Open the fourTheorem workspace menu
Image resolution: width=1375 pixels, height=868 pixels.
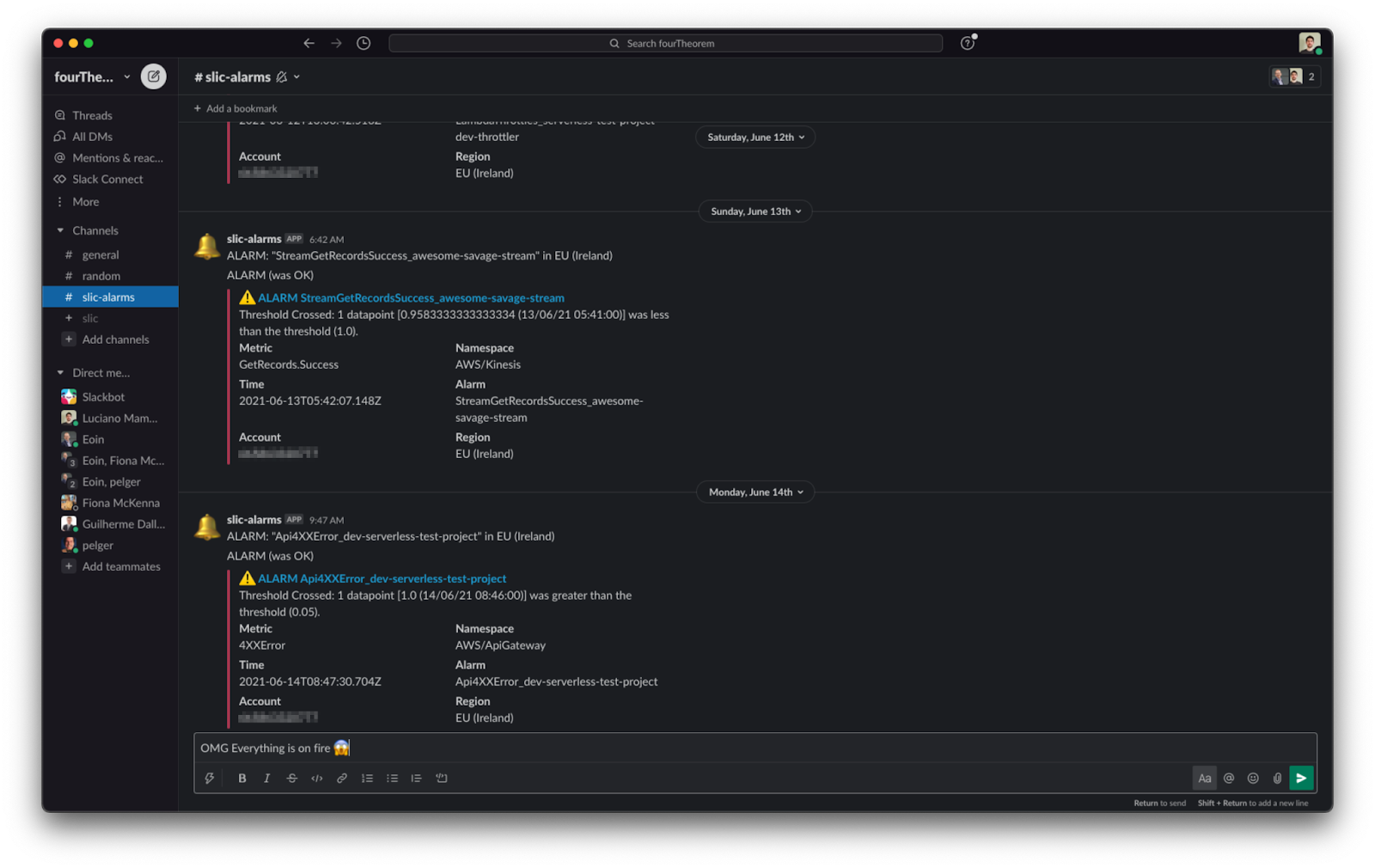pyautogui.click(x=92, y=76)
